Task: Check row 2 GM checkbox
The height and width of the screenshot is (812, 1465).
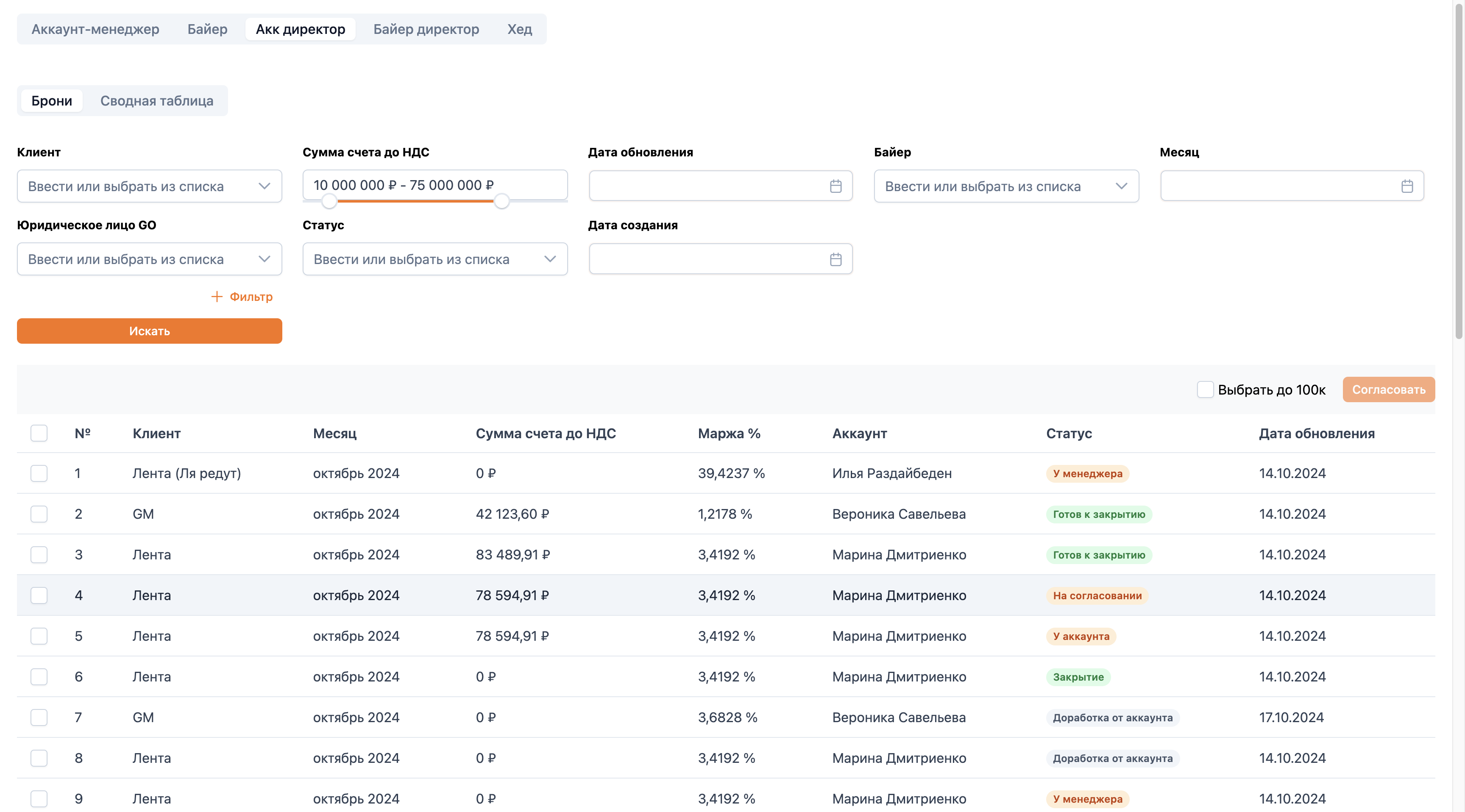Action: point(39,514)
